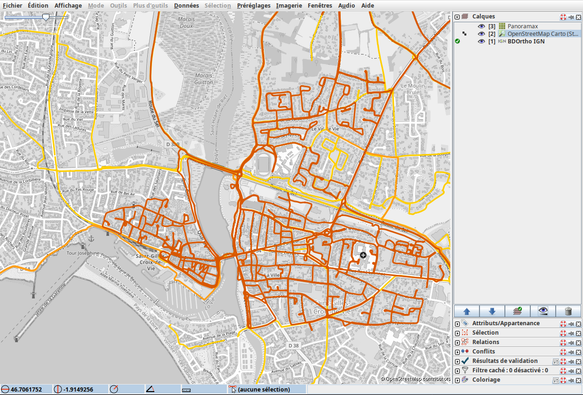Open preferences icon in Résultats de validation header
583x395 pixels.
pyautogui.click(x=556, y=361)
